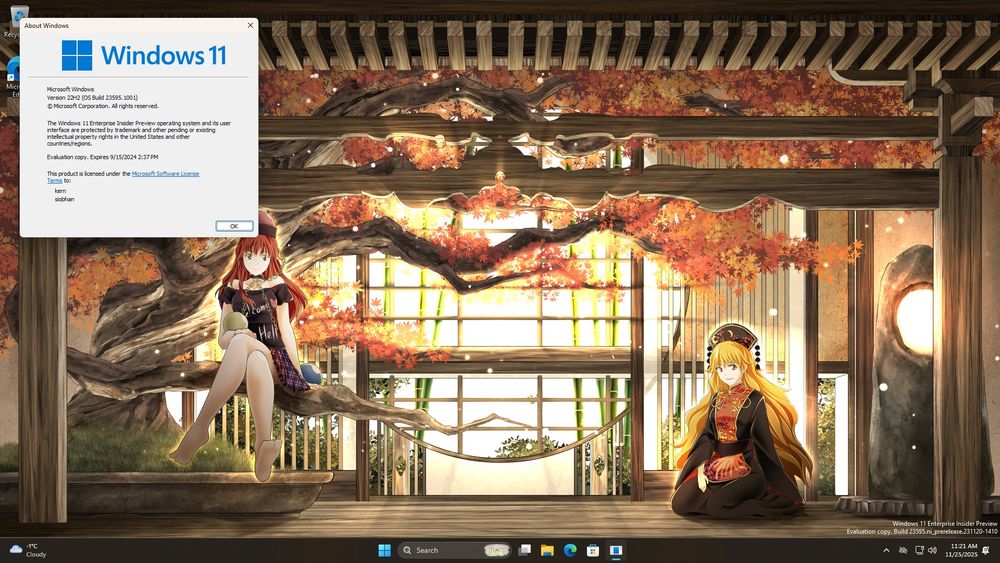1000x563 pixels.
Task: Open Microsoft Store from the taskbar
Action: pyautogui.click(x=593, y=550)
